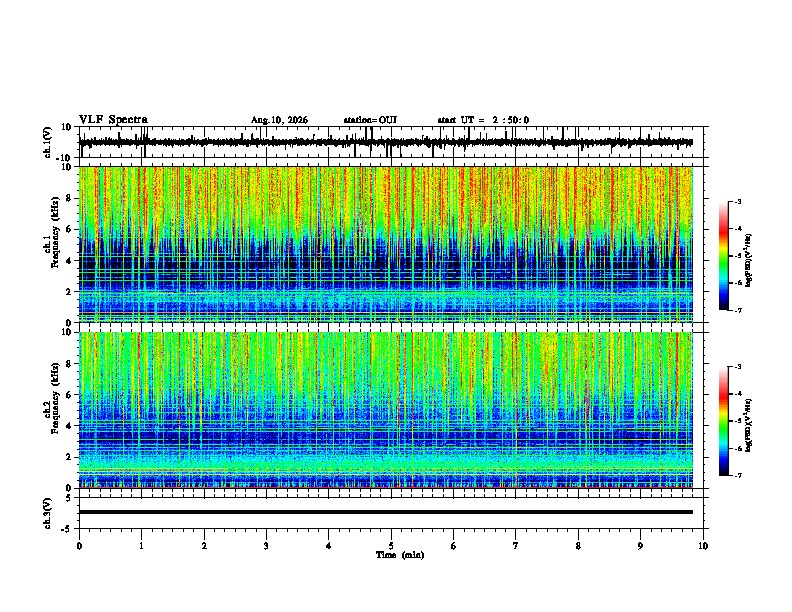Click time axis tick label "8"
This screenshot has height=612, width=792.
click(x=578, y=546)
